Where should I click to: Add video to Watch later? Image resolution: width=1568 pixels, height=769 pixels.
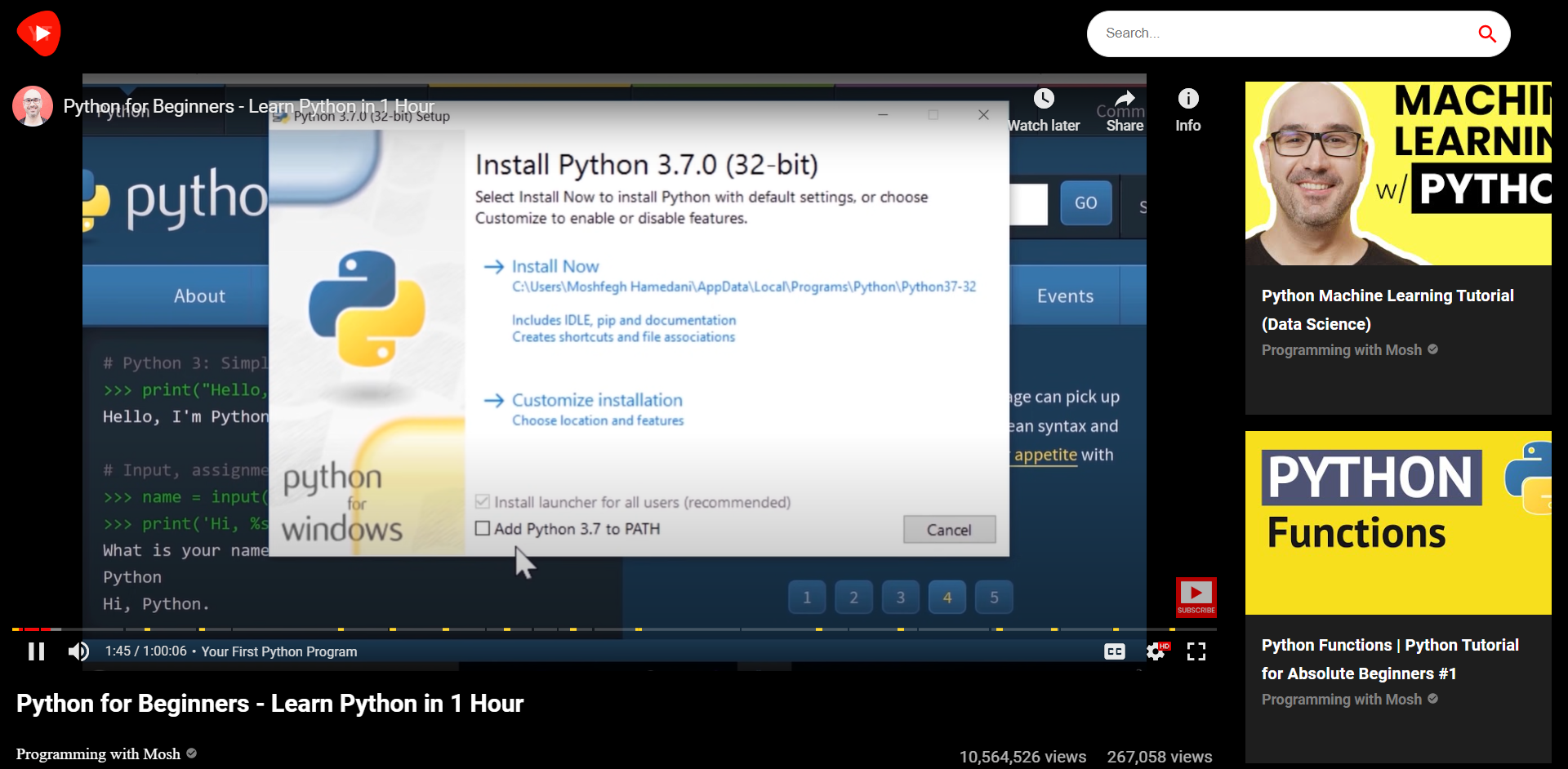[1045, 110]
